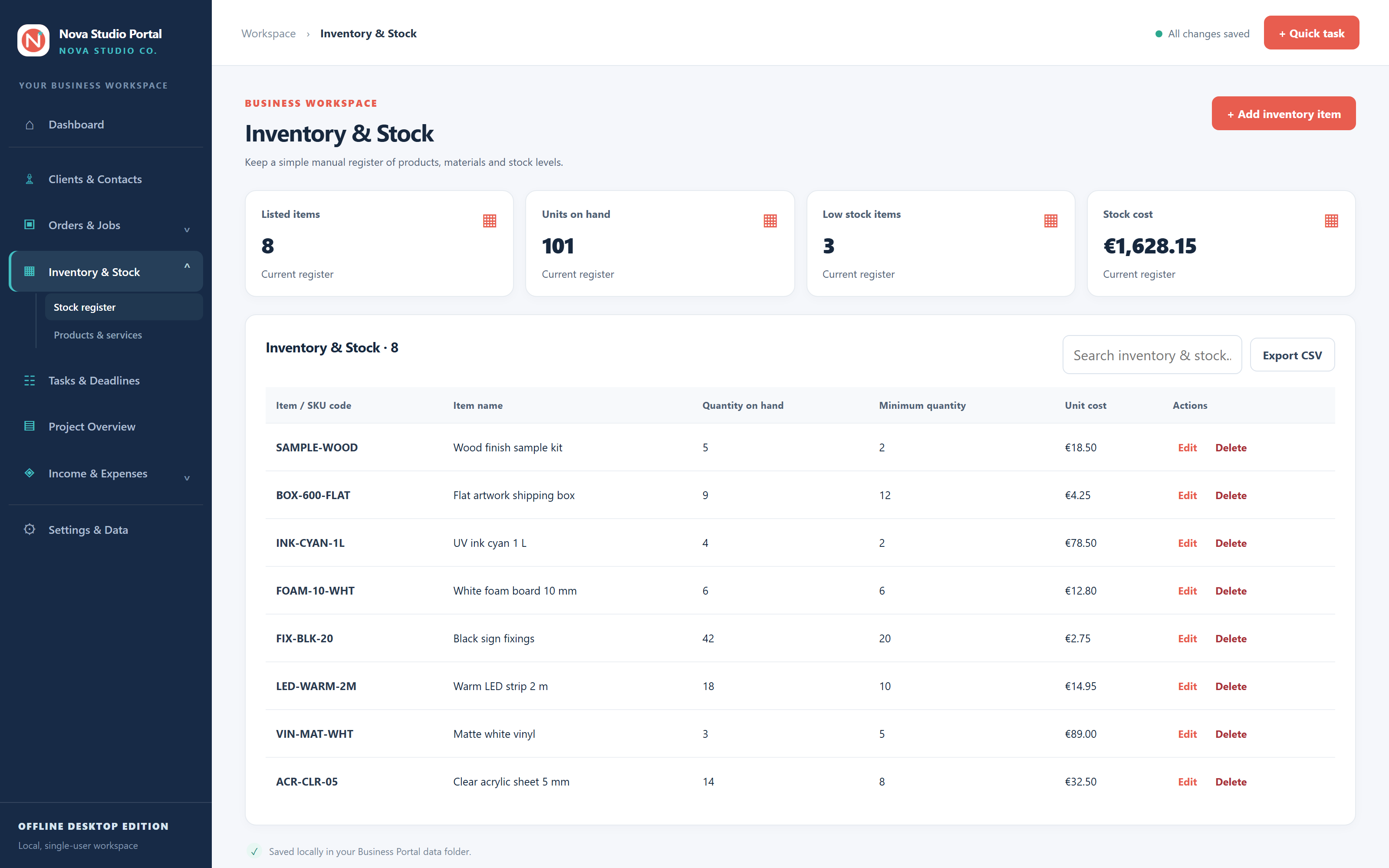This screenshot has width=1389, height=868.
Task: Click the green checkmark saved-locally icon
Action: tap(254, 852)
